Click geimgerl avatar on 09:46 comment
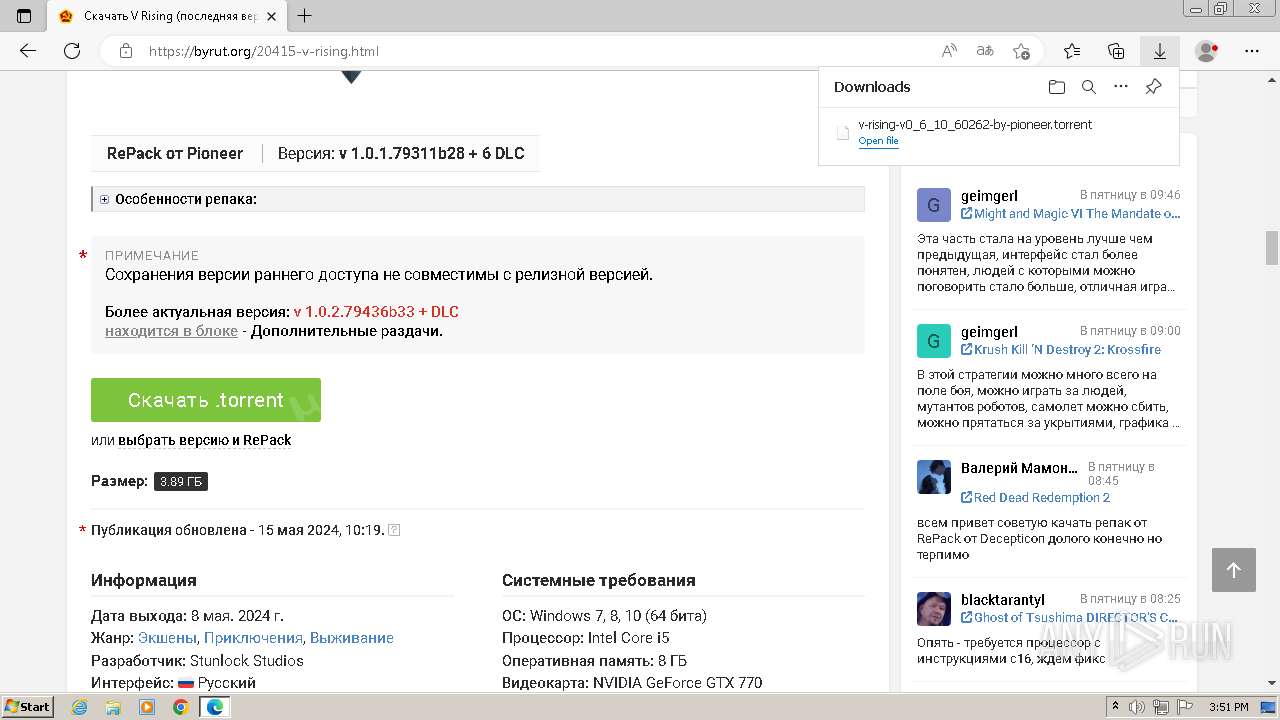The image size is (1280, 720). pyautogui.click(x=933, y=205)
